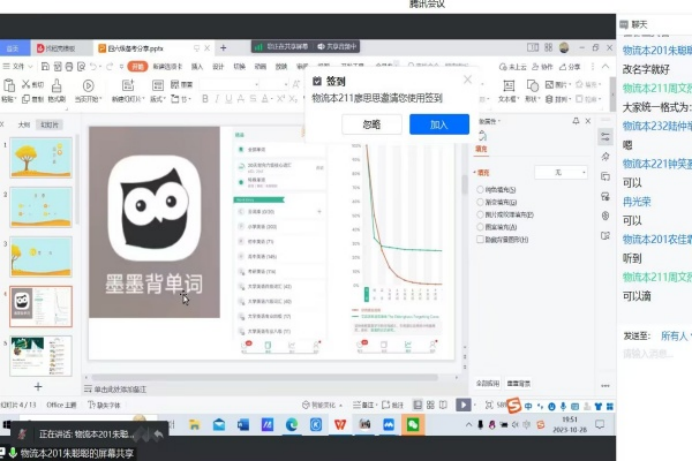Switch to the 开始 ribbon tab
The width and height of the screenshot is (692, 461).
click(138, 66)
